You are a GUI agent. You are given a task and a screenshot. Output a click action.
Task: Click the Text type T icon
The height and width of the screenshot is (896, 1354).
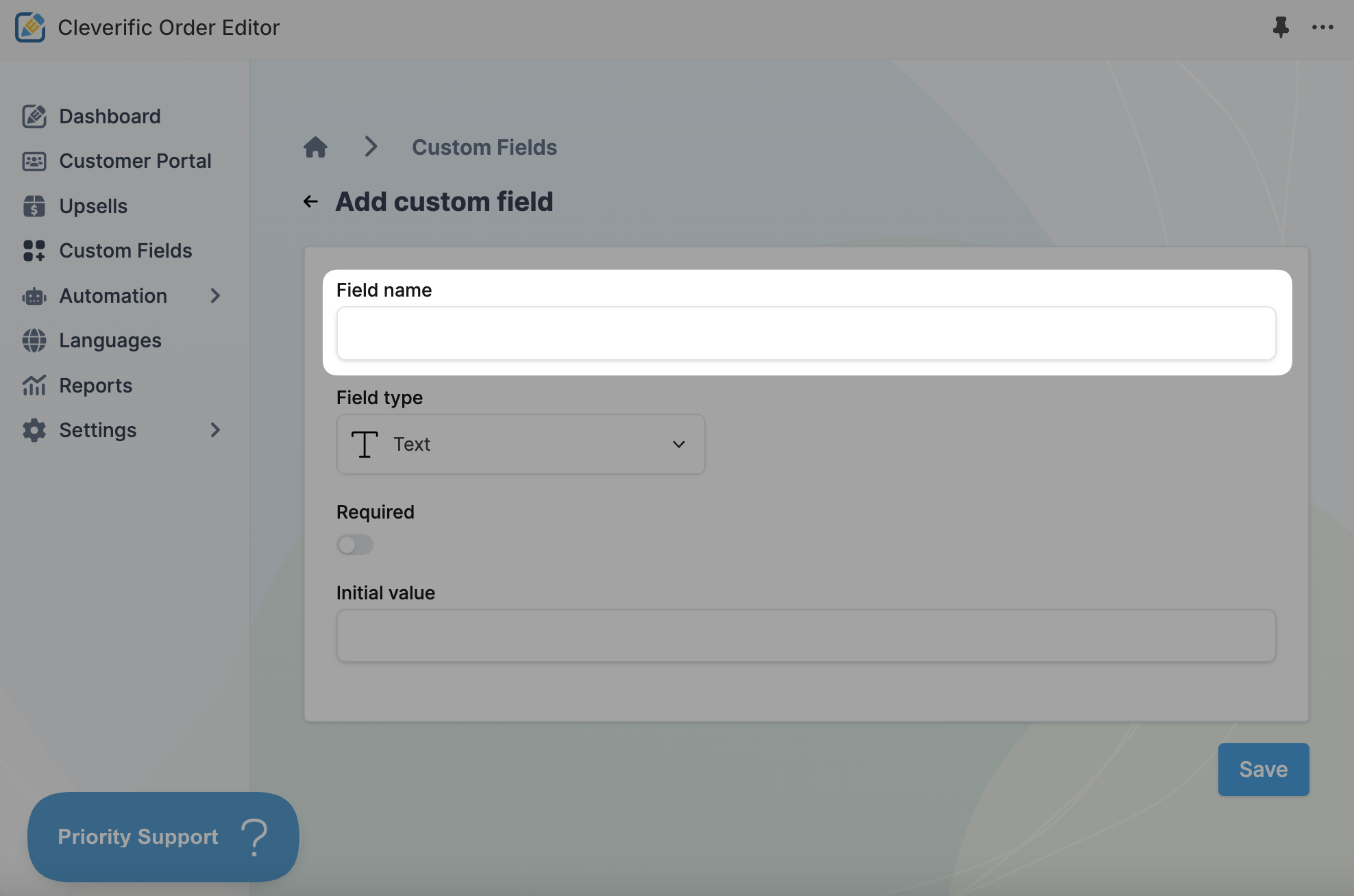coord(365,444)
